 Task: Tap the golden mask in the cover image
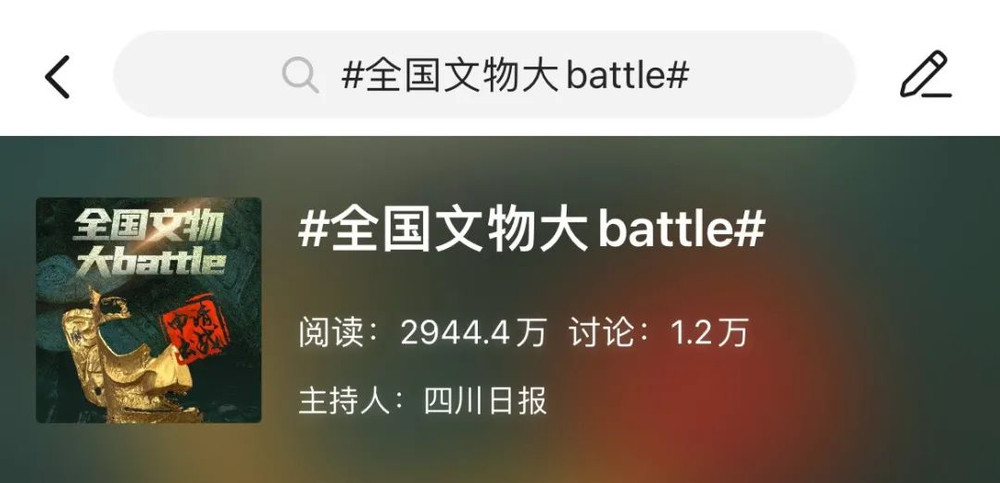coord(131,360)
